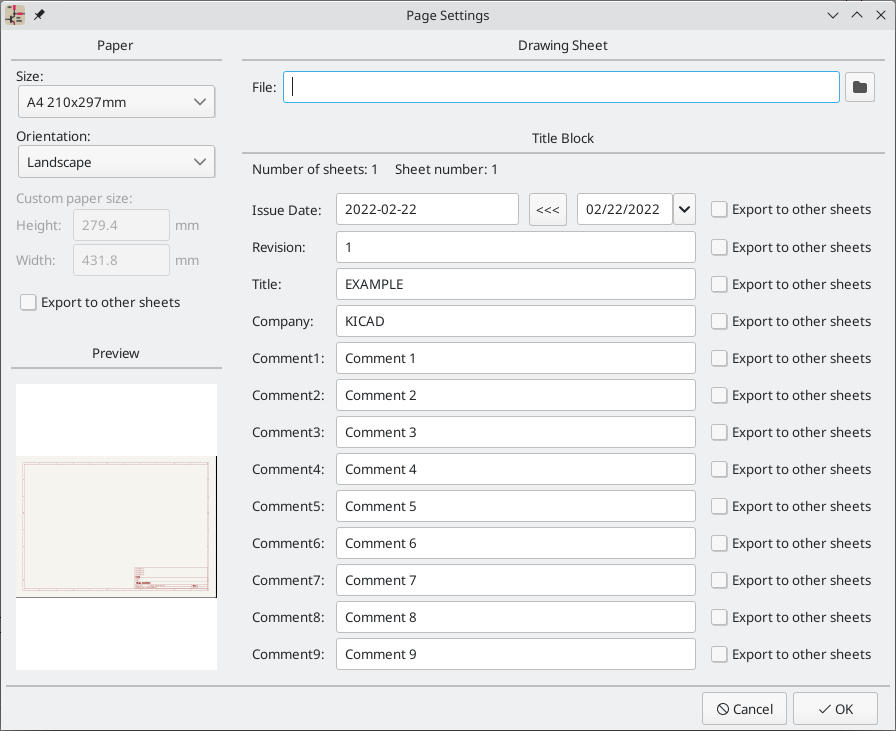Click the maximize caret icon in titlebar

point(857,15)
